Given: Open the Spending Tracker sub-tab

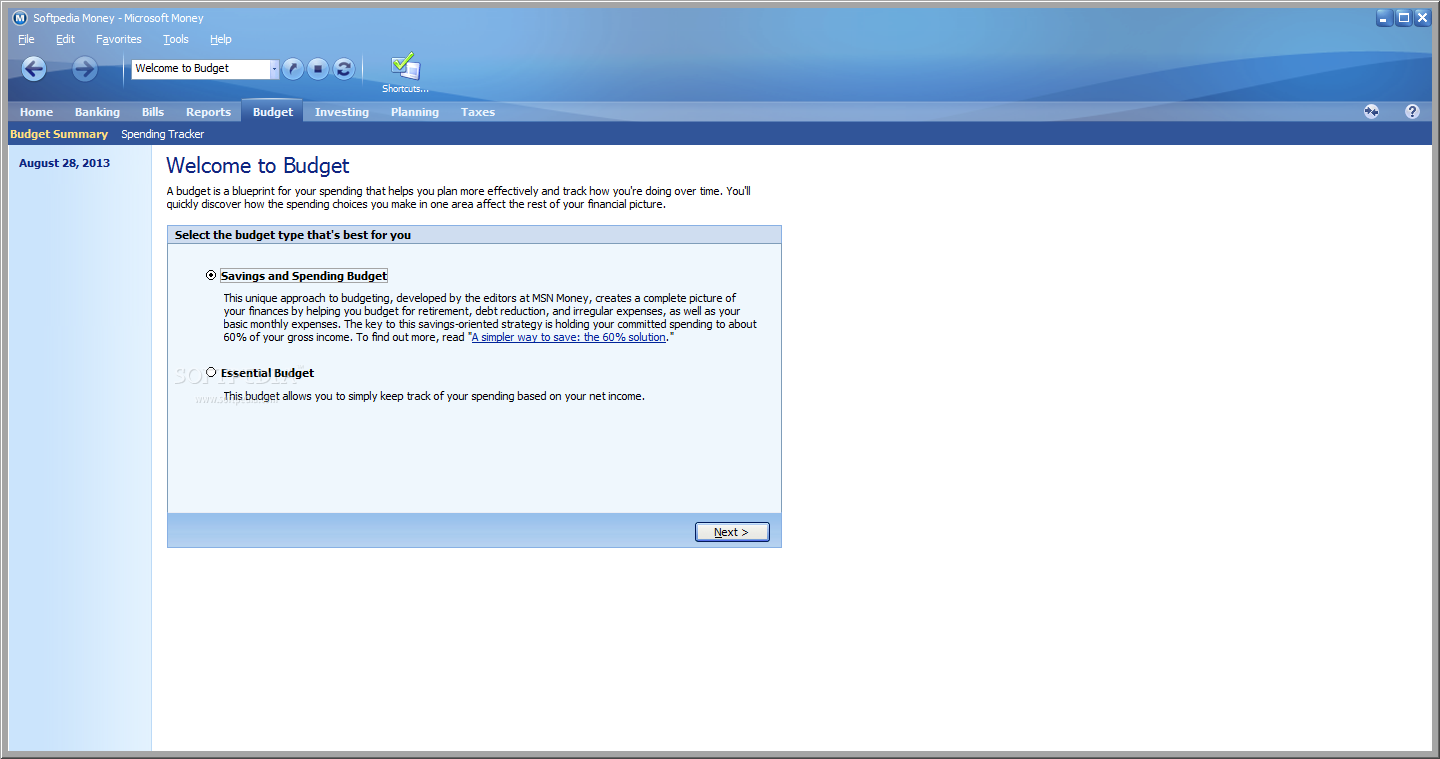Looking at the screenshot, I should coord(162,134).
